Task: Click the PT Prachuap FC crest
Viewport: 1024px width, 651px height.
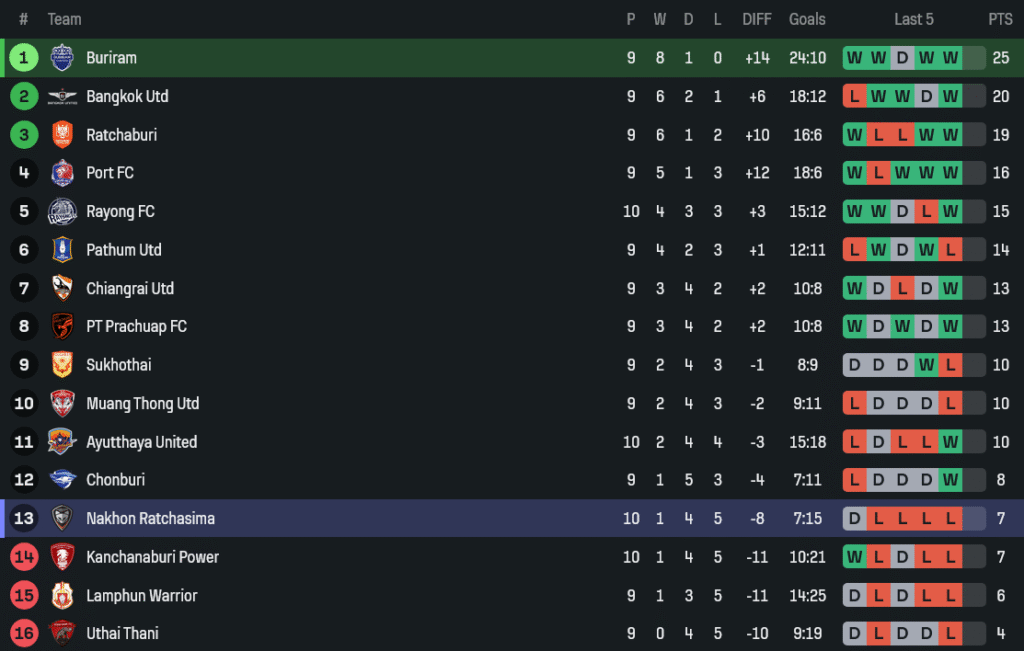Action: [x=62, y=327]
